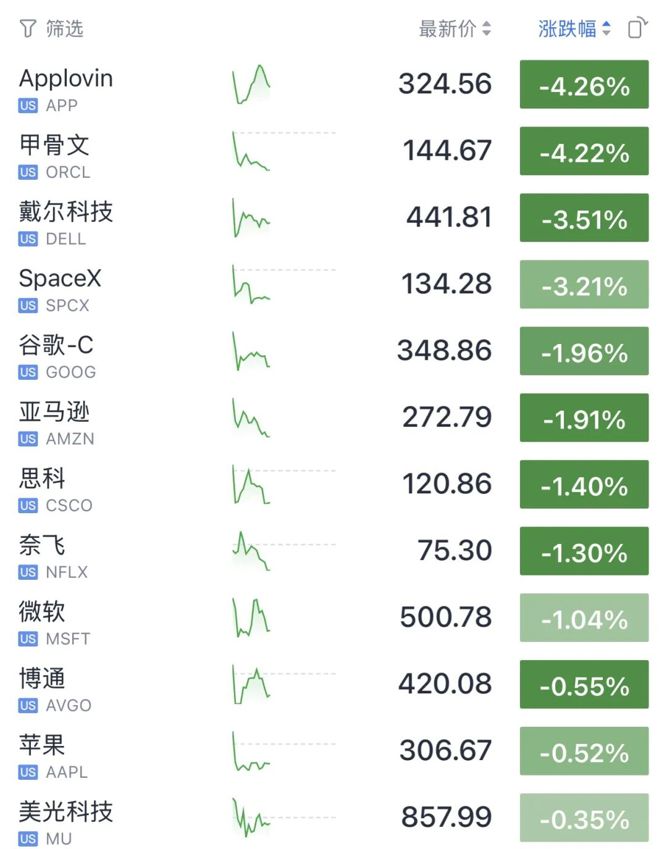Open 苹果 AAPL stock row
The image size is (667, 849).
(334, 752)
